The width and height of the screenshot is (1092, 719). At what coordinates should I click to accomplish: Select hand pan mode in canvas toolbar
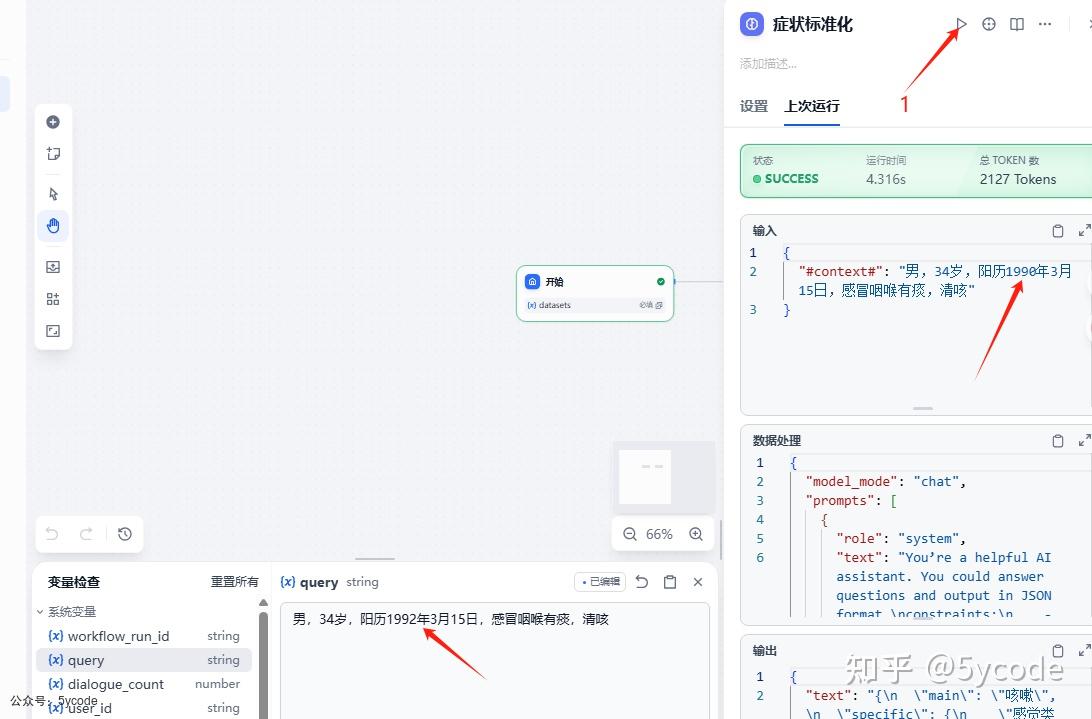pos(53,226)
